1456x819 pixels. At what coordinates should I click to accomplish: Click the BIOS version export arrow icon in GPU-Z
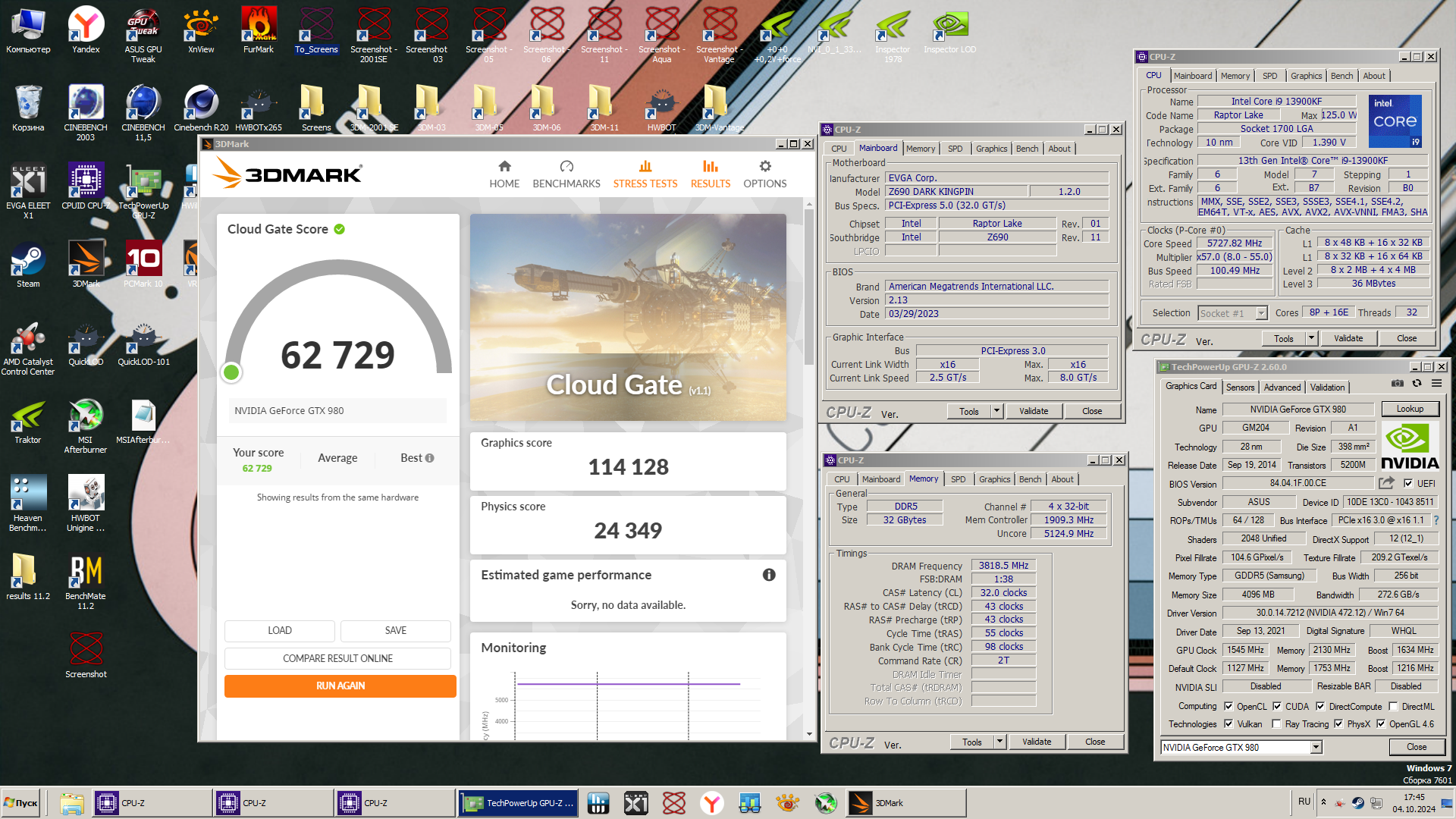[x=1386, y=483]
